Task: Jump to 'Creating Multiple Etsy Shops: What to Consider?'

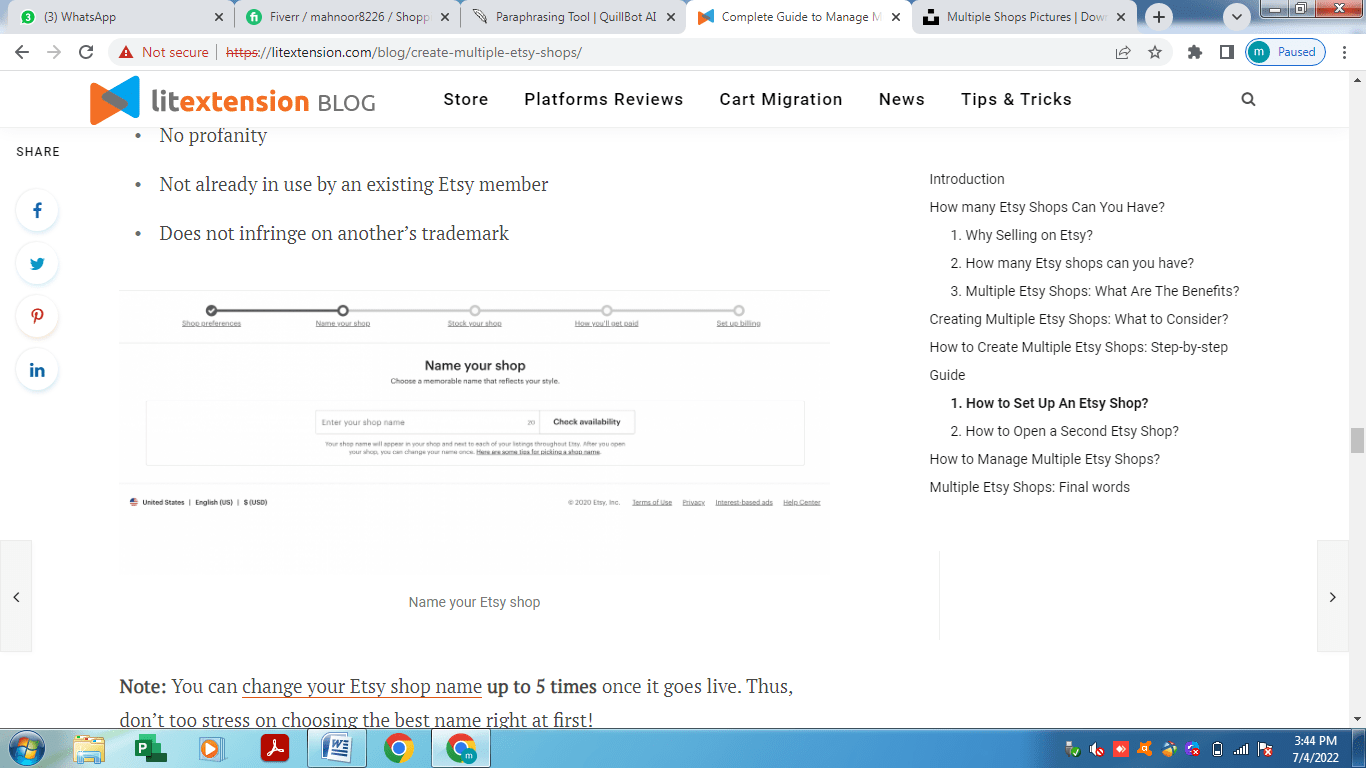Action: pyautogui.click(x=1079, y=319)
